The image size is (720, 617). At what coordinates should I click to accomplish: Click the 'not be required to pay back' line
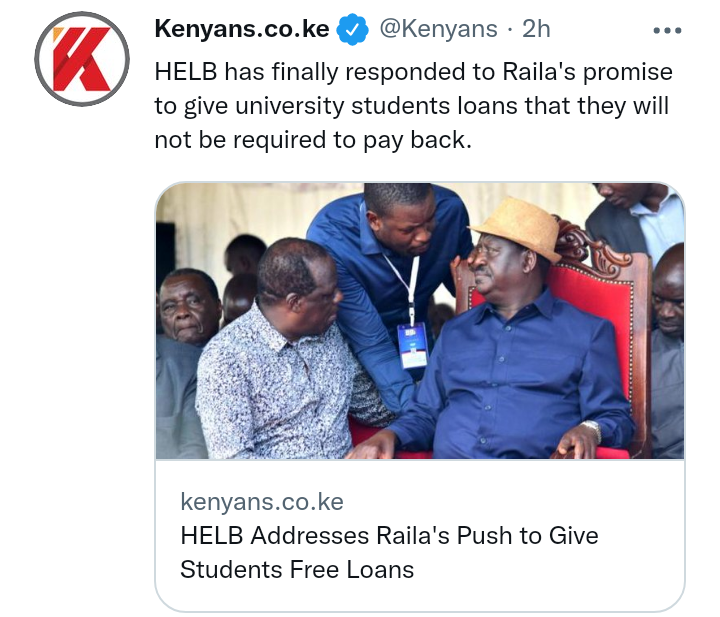point(313,140)
